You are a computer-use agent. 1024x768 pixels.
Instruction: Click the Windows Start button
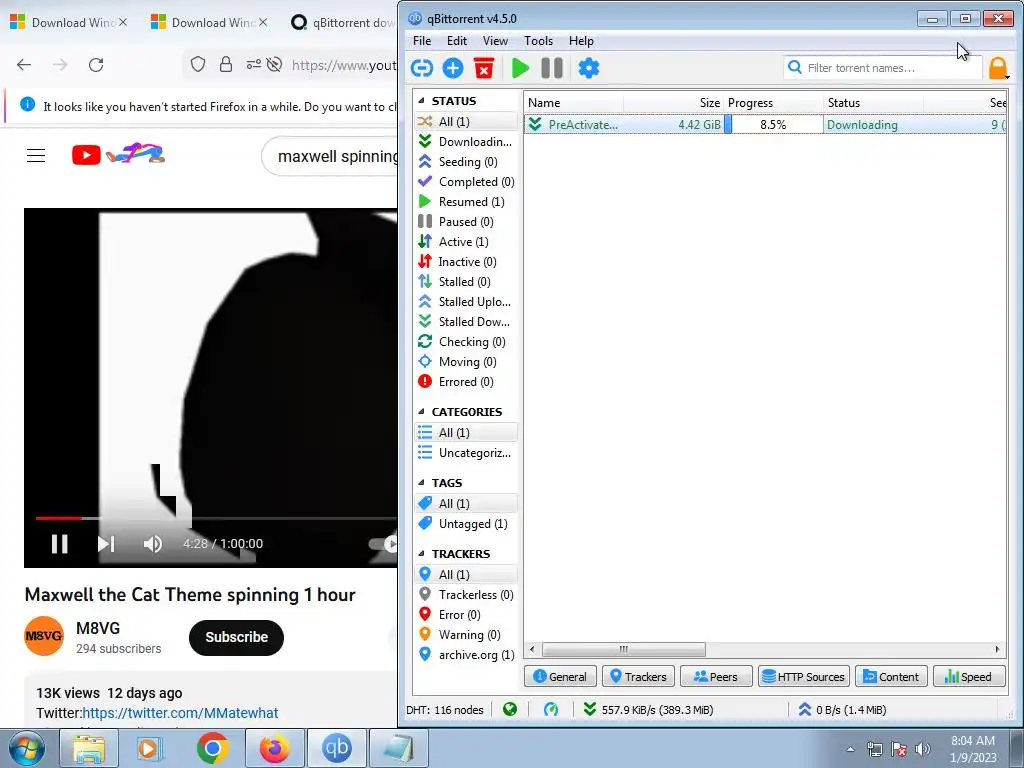26,748
